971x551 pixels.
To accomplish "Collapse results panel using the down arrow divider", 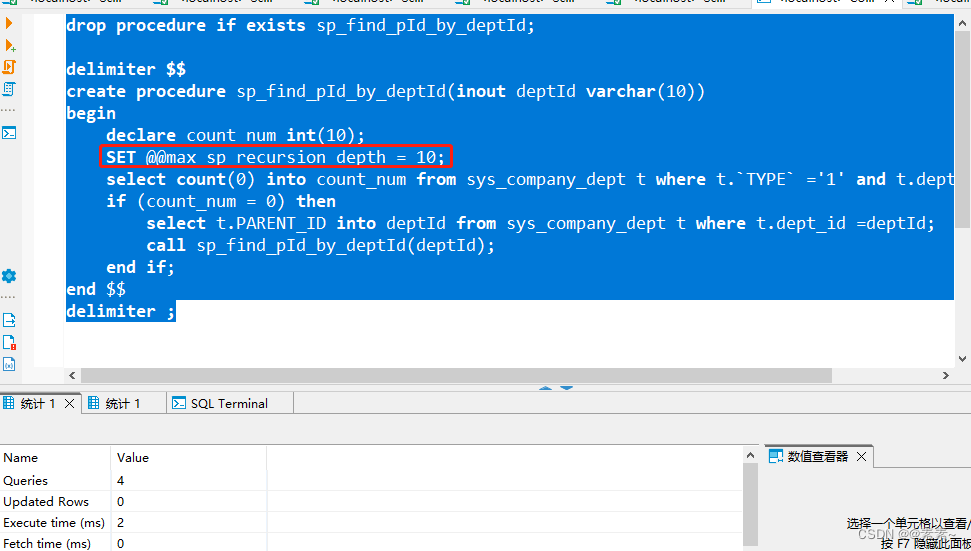I will point(567,388).
